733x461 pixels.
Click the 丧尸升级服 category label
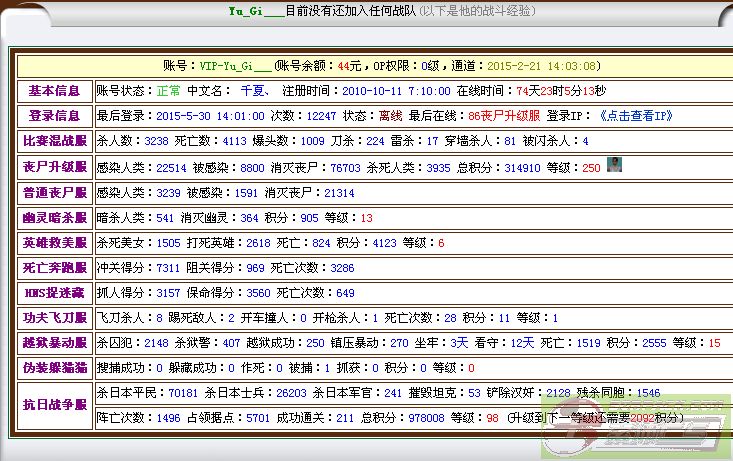pos(54,167)
